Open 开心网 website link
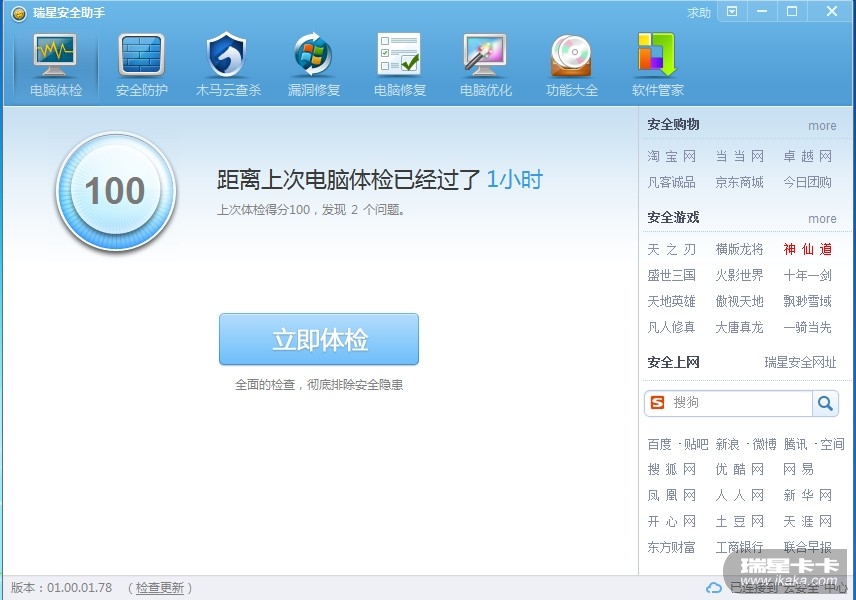This screenshot has width=856, height=600. pyautogui.click(x=671, y=522)
